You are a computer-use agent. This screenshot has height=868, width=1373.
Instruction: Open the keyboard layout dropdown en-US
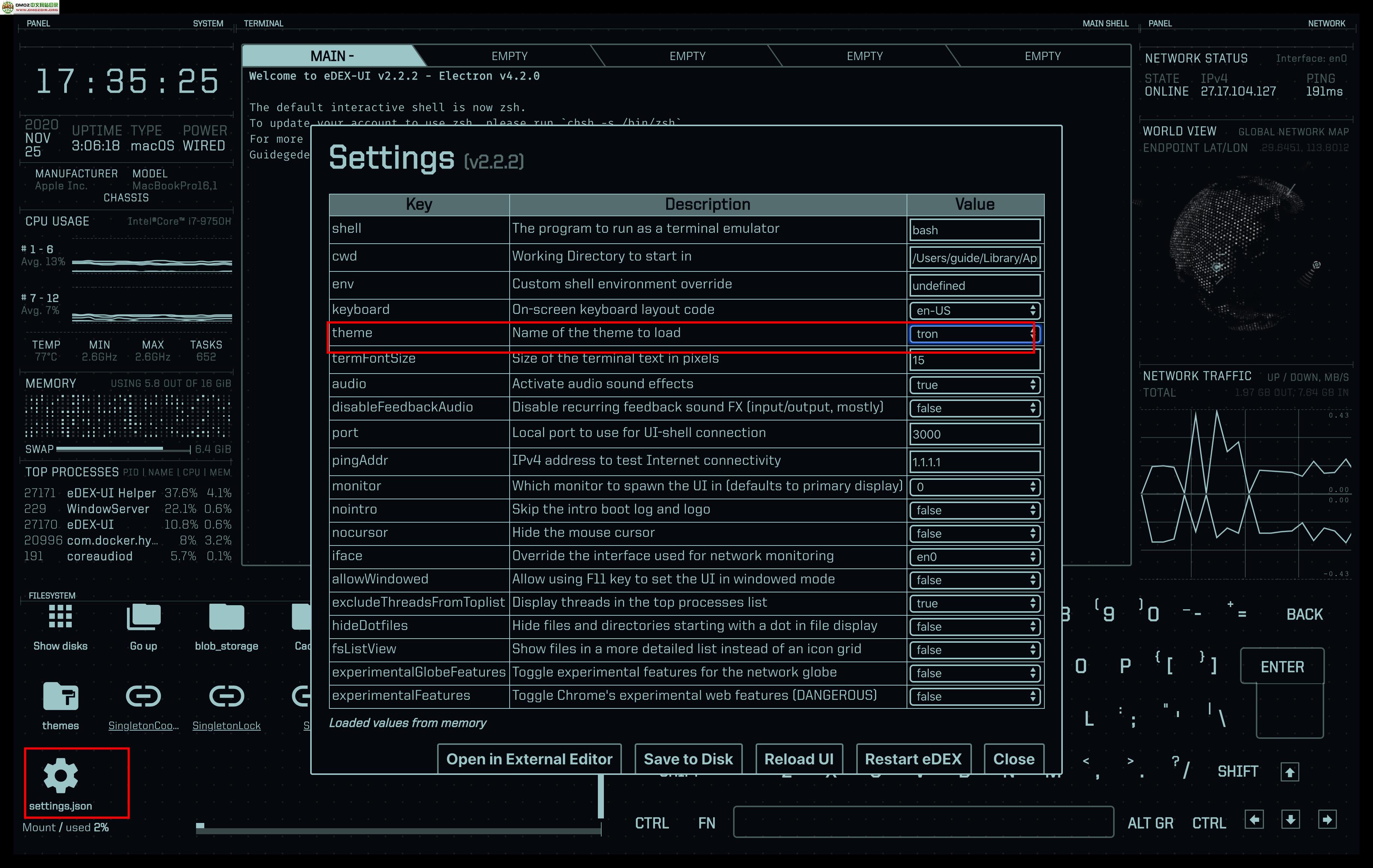click(x=975, y=310)
